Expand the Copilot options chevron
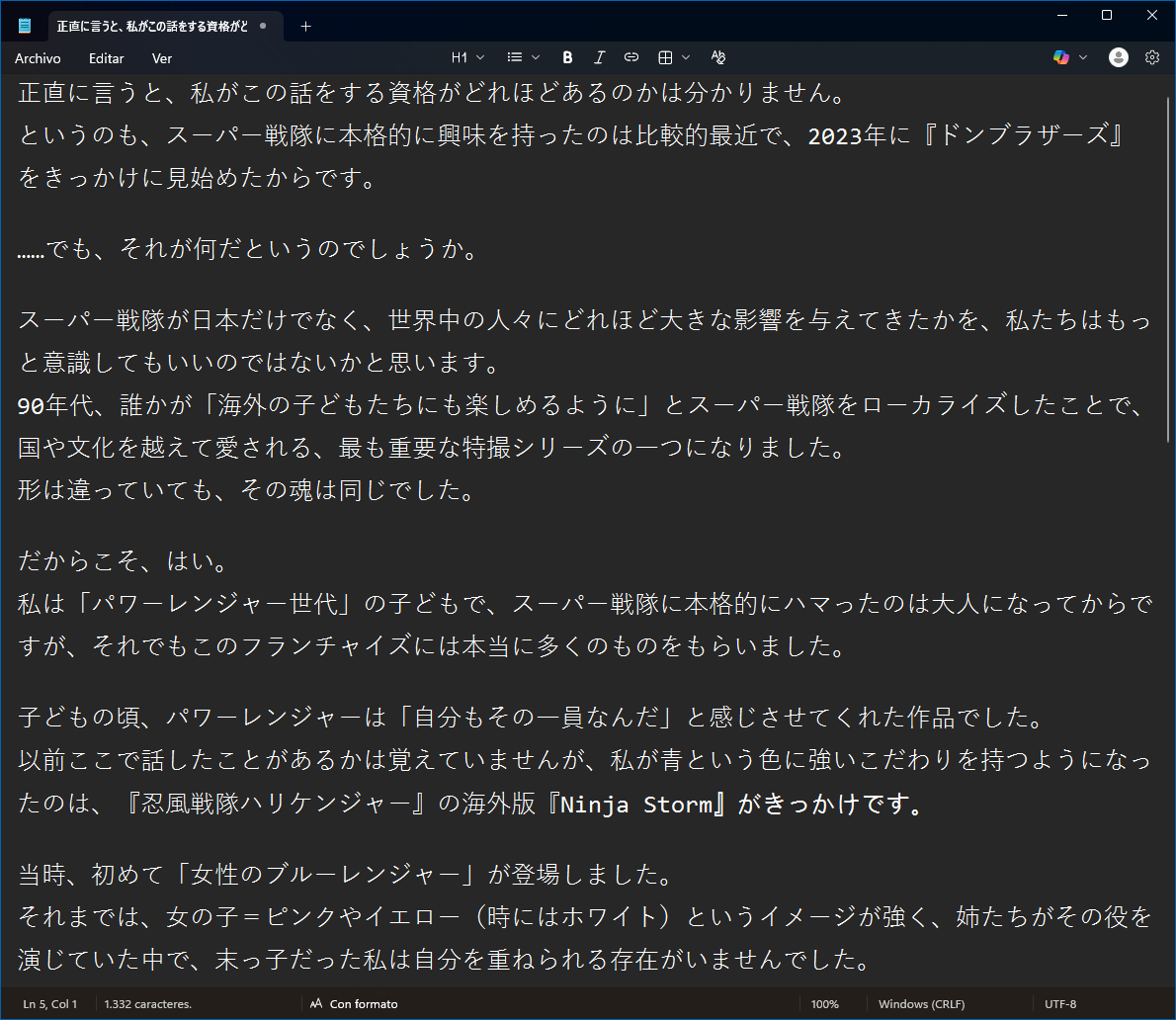 click(x=1081, y=57)
